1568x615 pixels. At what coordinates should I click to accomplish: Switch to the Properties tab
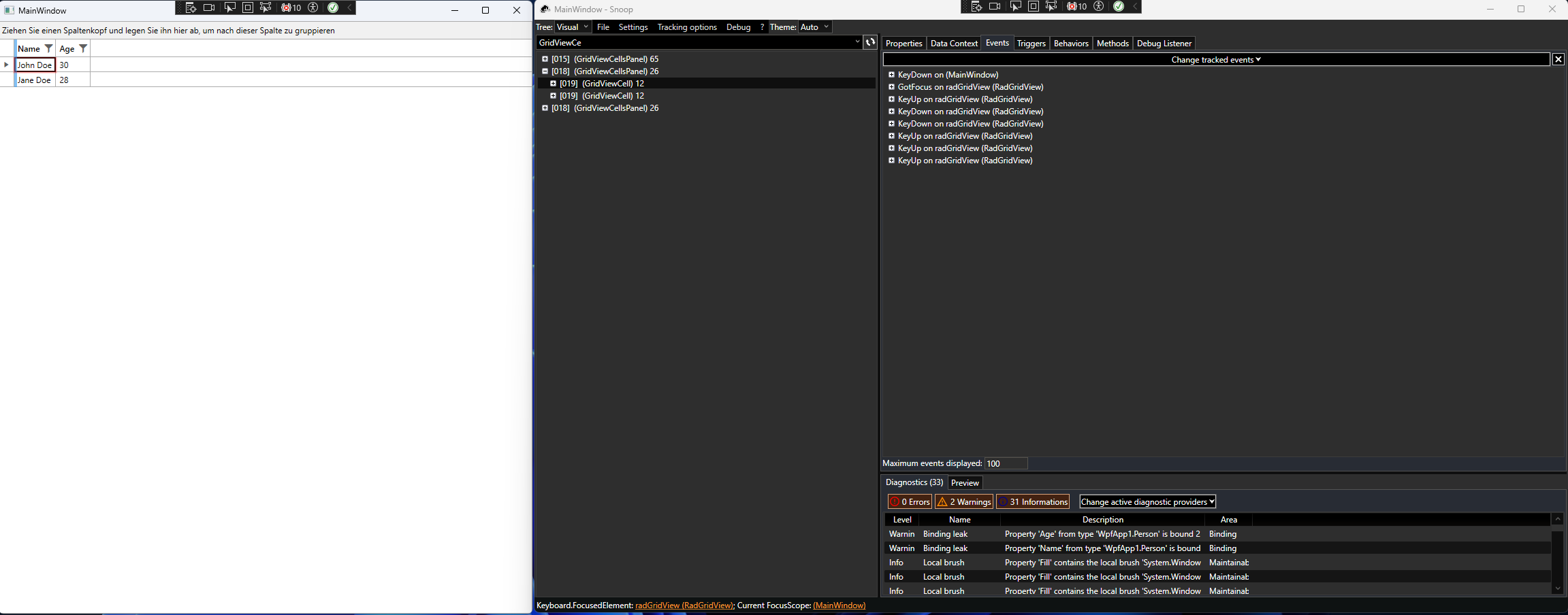pos(904,43)
